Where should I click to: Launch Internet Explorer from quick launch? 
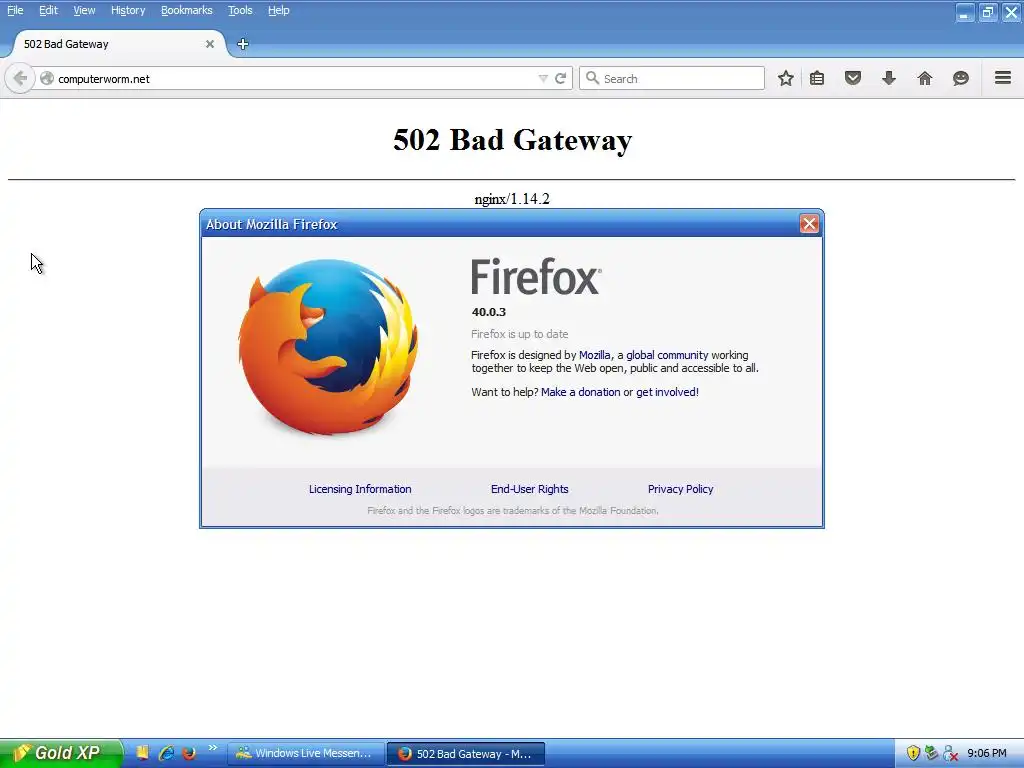pyautogui.click(x=166, y=753)
